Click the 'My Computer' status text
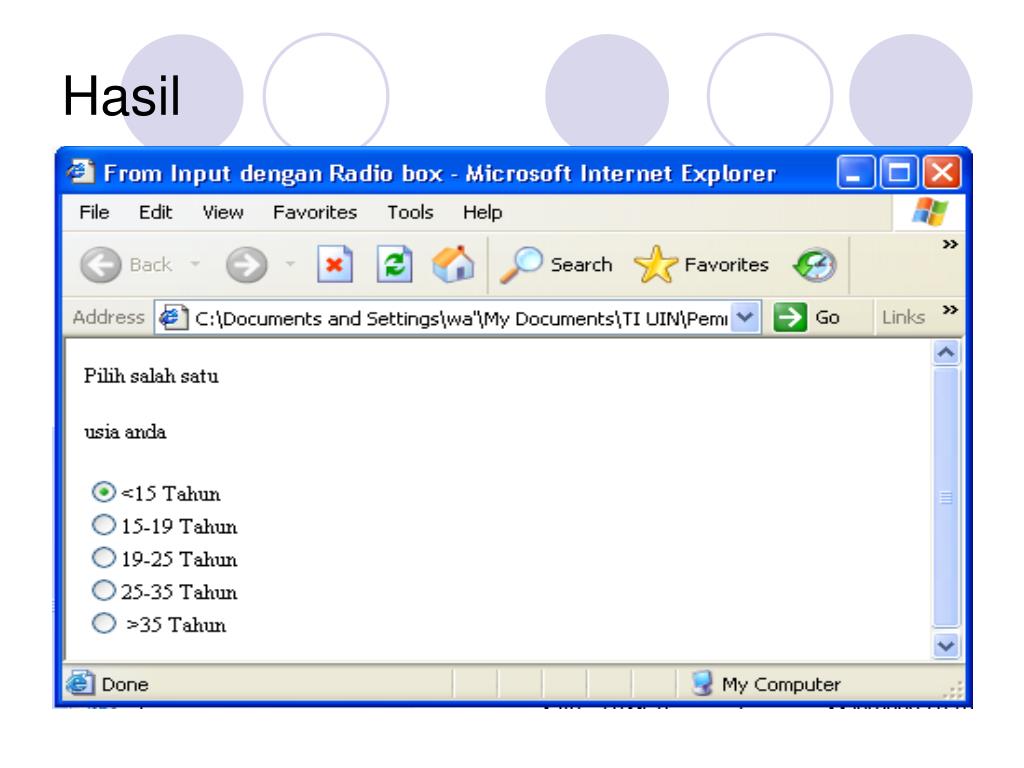The width and height of the screenshot is (1024, 768). (781, 684)
